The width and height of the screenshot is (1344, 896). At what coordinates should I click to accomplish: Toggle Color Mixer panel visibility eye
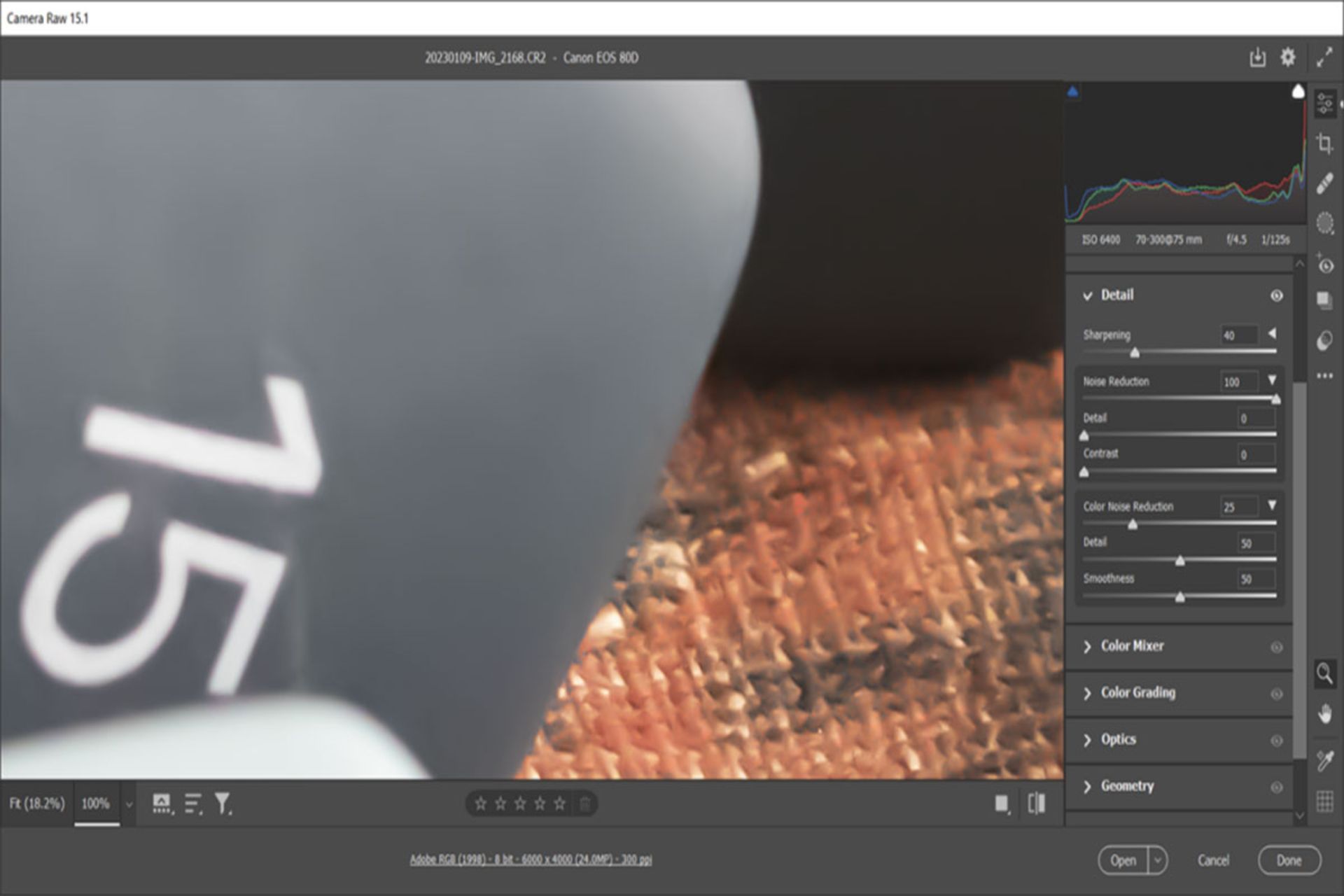pos(1276,647)
